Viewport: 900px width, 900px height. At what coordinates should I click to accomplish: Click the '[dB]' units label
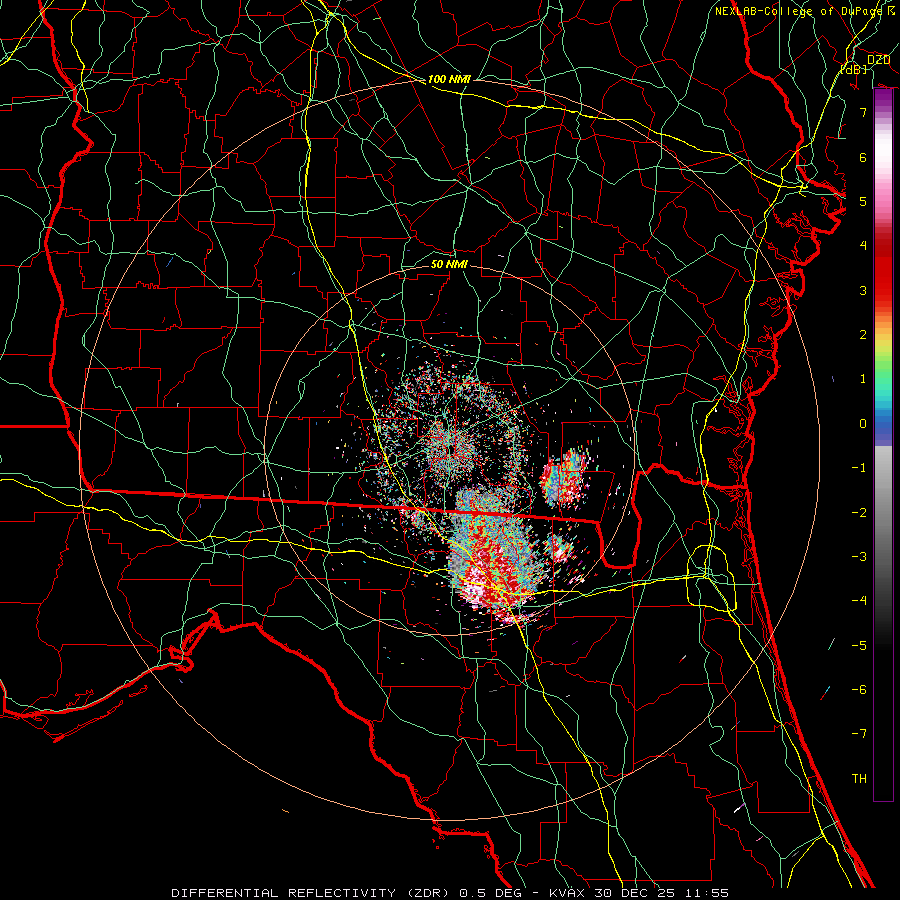click(x=854, y=69)
